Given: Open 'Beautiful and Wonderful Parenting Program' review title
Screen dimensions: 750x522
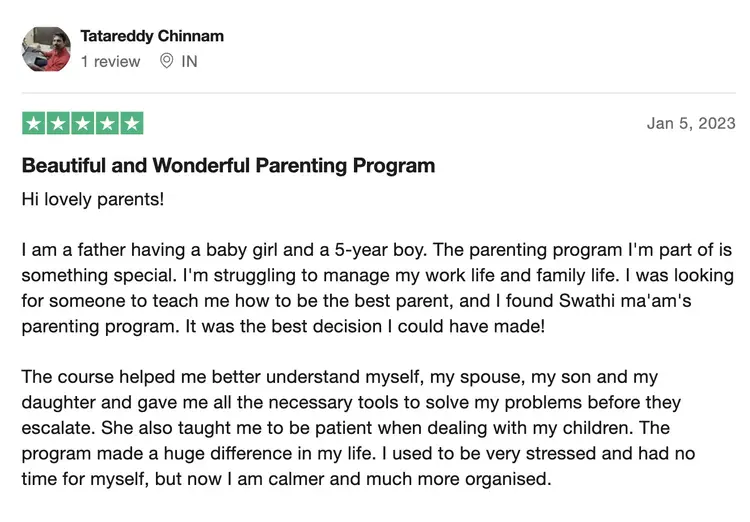Looking at the screenshot, I should (x=228, y=165).
